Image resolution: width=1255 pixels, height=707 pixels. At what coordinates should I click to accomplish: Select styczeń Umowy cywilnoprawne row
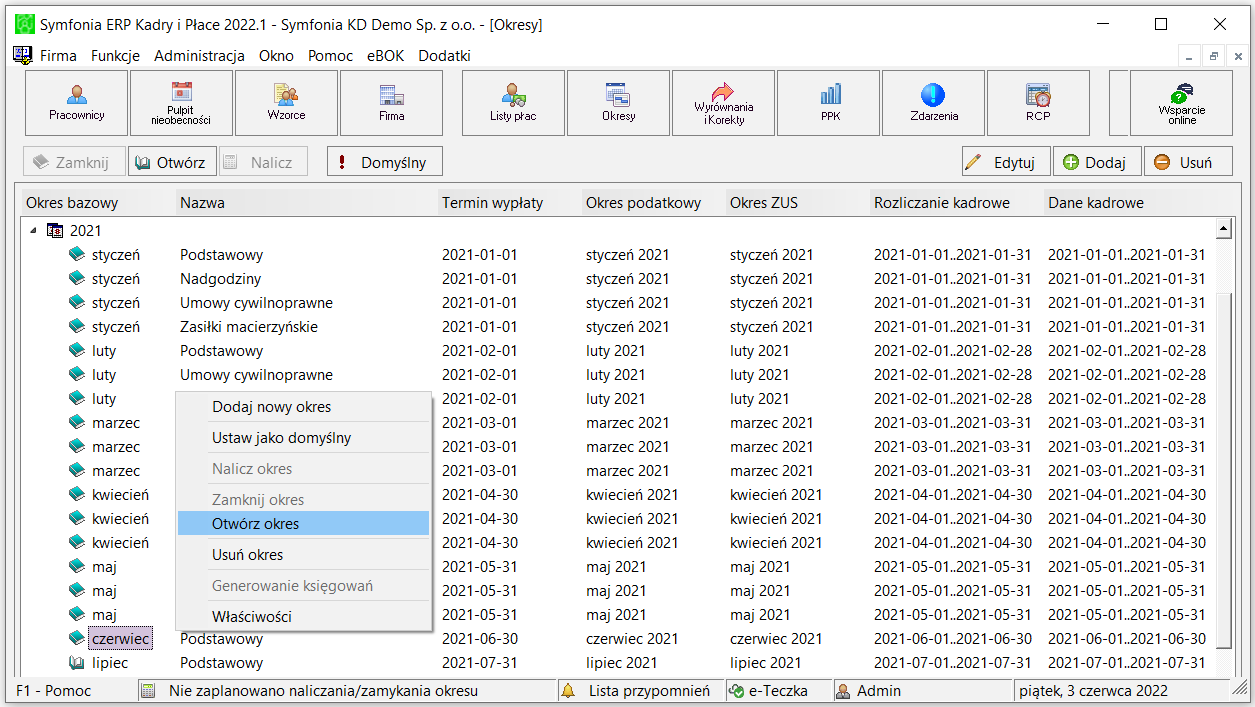tap(620, 303)
